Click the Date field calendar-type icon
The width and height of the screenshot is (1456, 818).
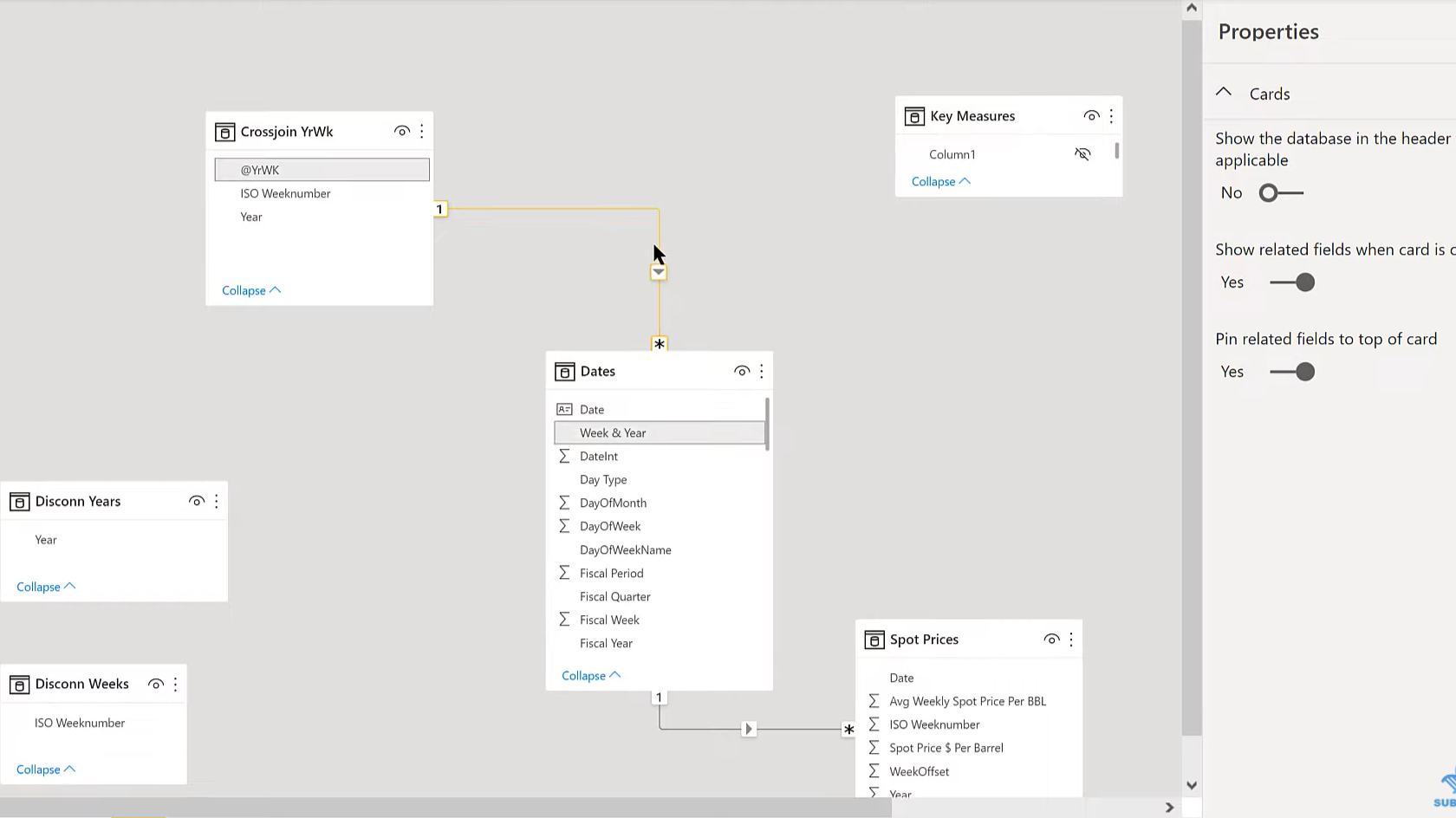(564, 409)
